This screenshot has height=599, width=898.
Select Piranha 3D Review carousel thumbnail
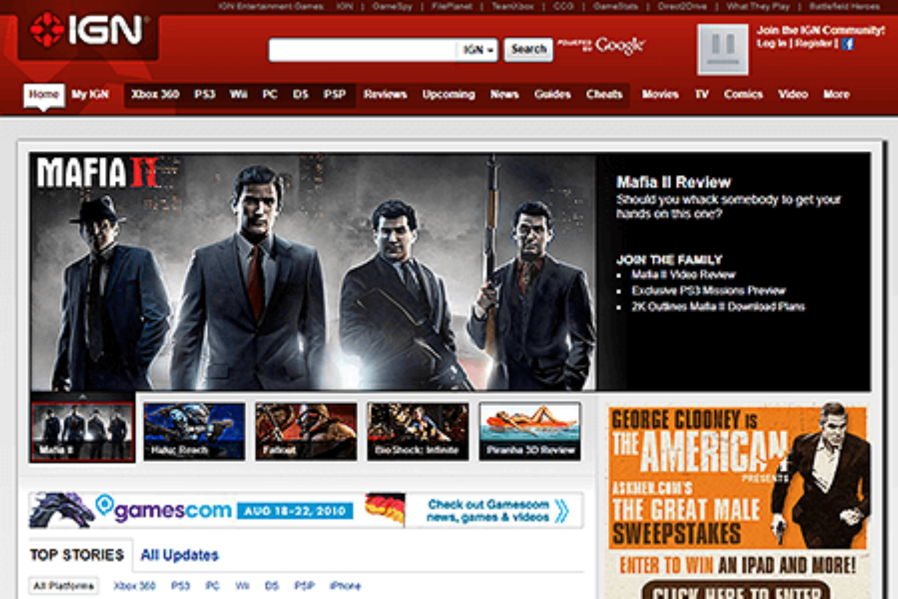pyautogui.click(x=530, y=431)
